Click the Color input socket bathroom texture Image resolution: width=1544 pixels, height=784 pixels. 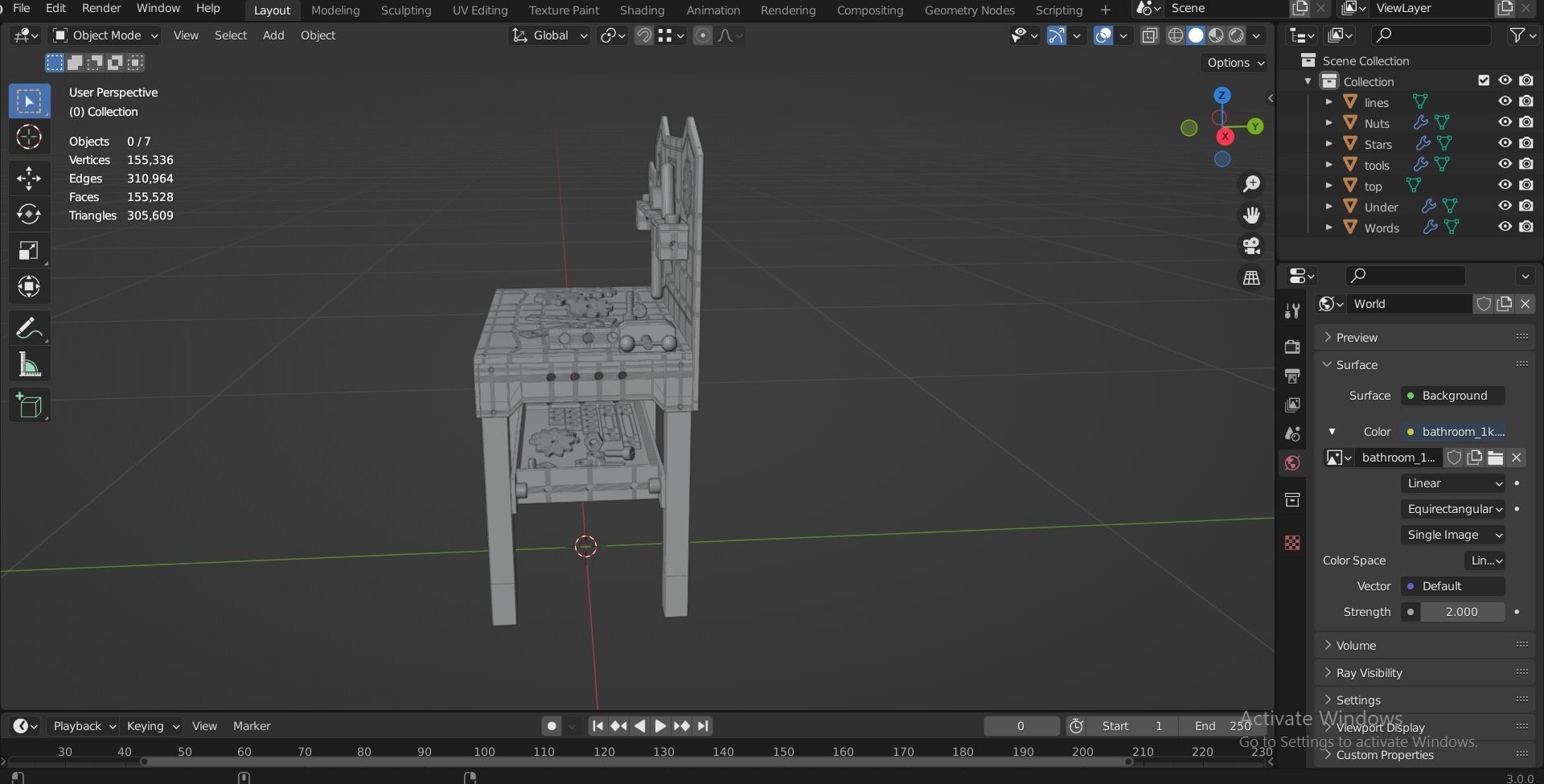[x=1452, y=432]
